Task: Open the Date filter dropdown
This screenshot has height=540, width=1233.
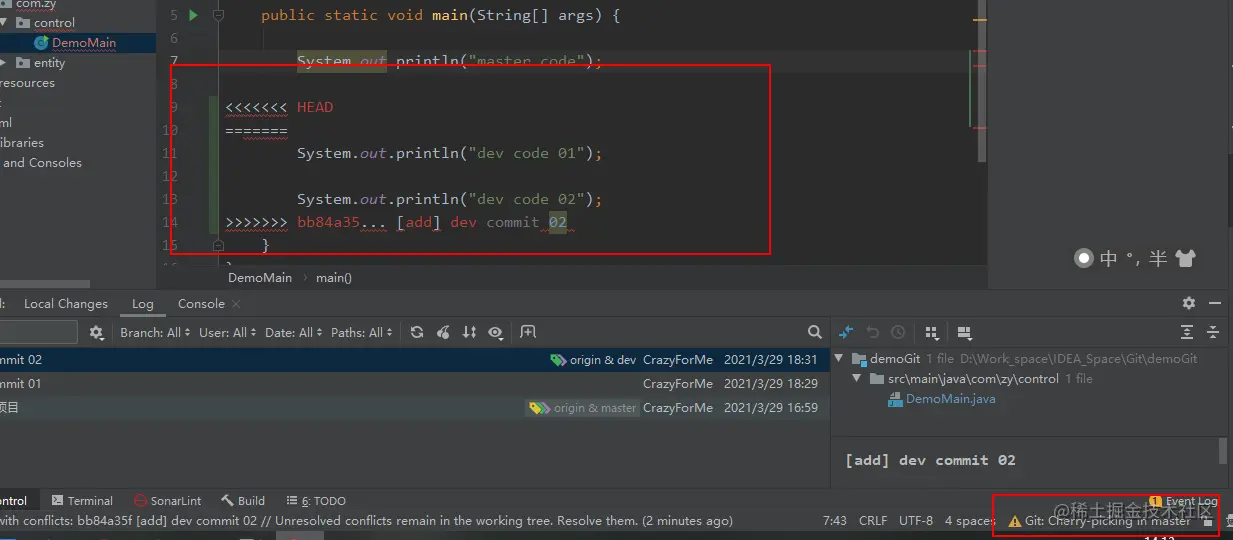Action: [x=293, y=332]
